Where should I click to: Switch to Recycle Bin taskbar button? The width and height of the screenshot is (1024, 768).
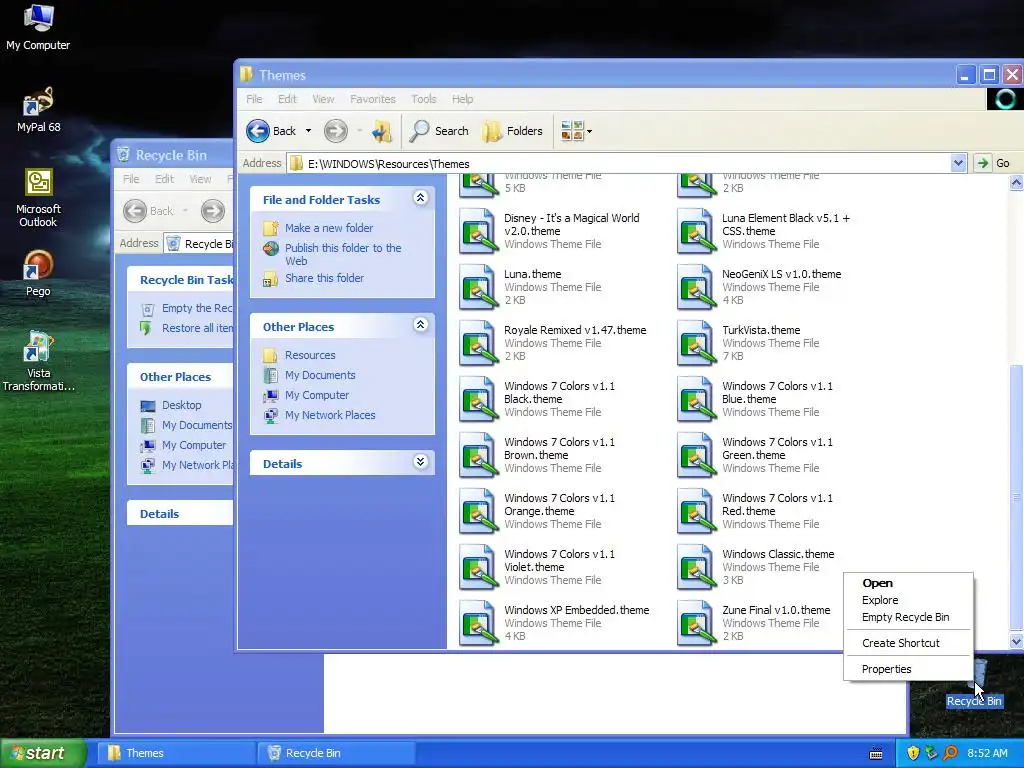click(335, 753)
